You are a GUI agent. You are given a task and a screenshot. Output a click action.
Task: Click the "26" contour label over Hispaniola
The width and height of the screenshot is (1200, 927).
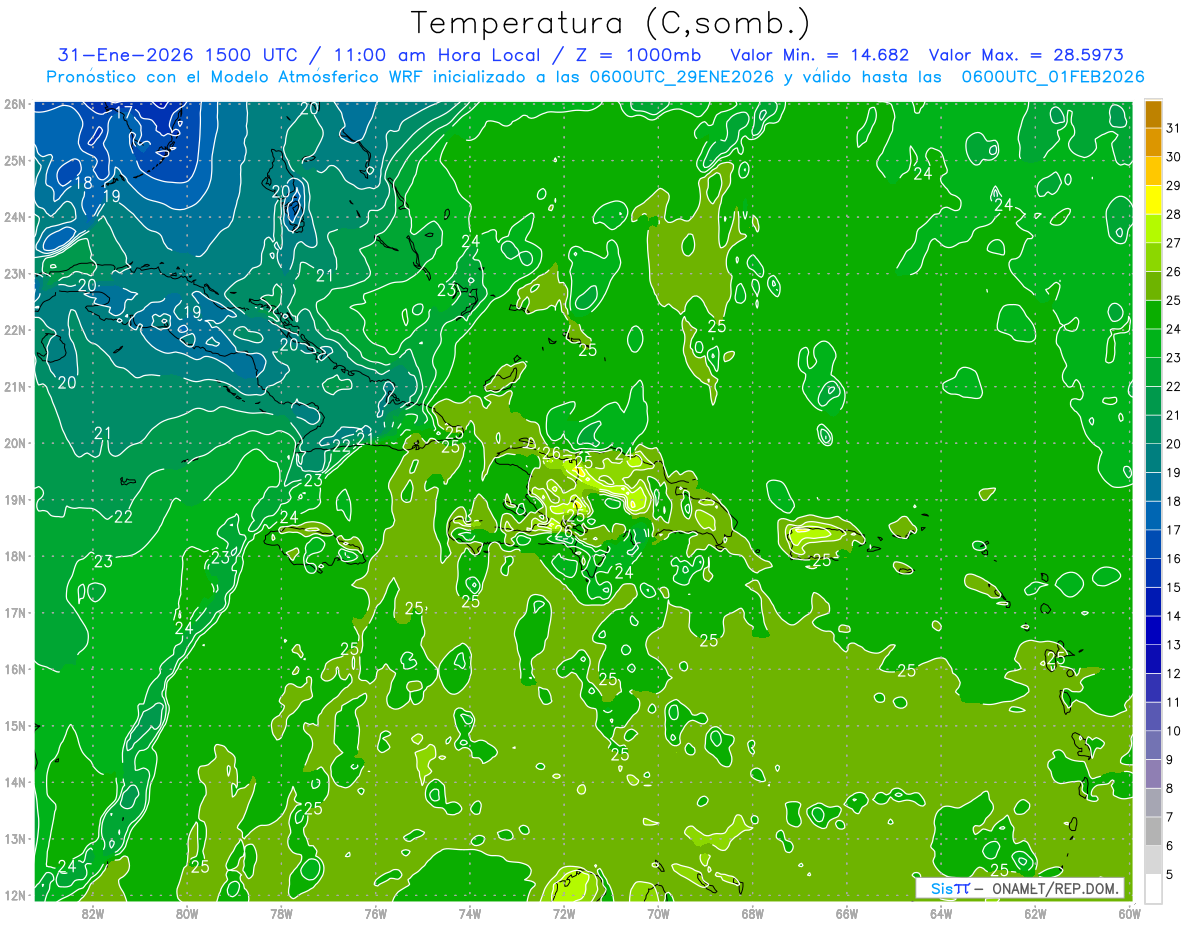click(552, 453)
